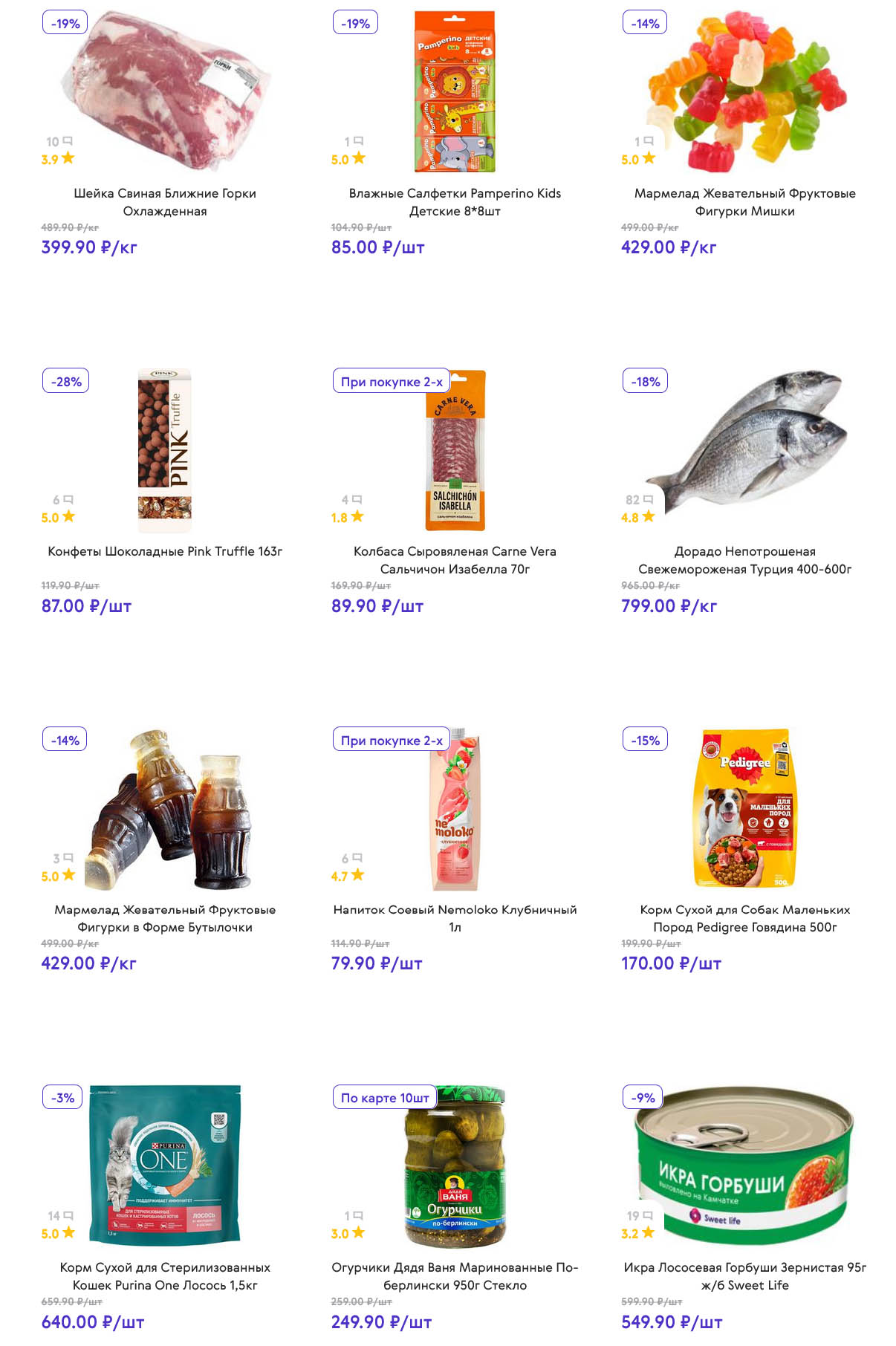Screen dimensions: 896x1346
Task: Click the star rating of Carne Vera sausage
Action: click(357, 516)
